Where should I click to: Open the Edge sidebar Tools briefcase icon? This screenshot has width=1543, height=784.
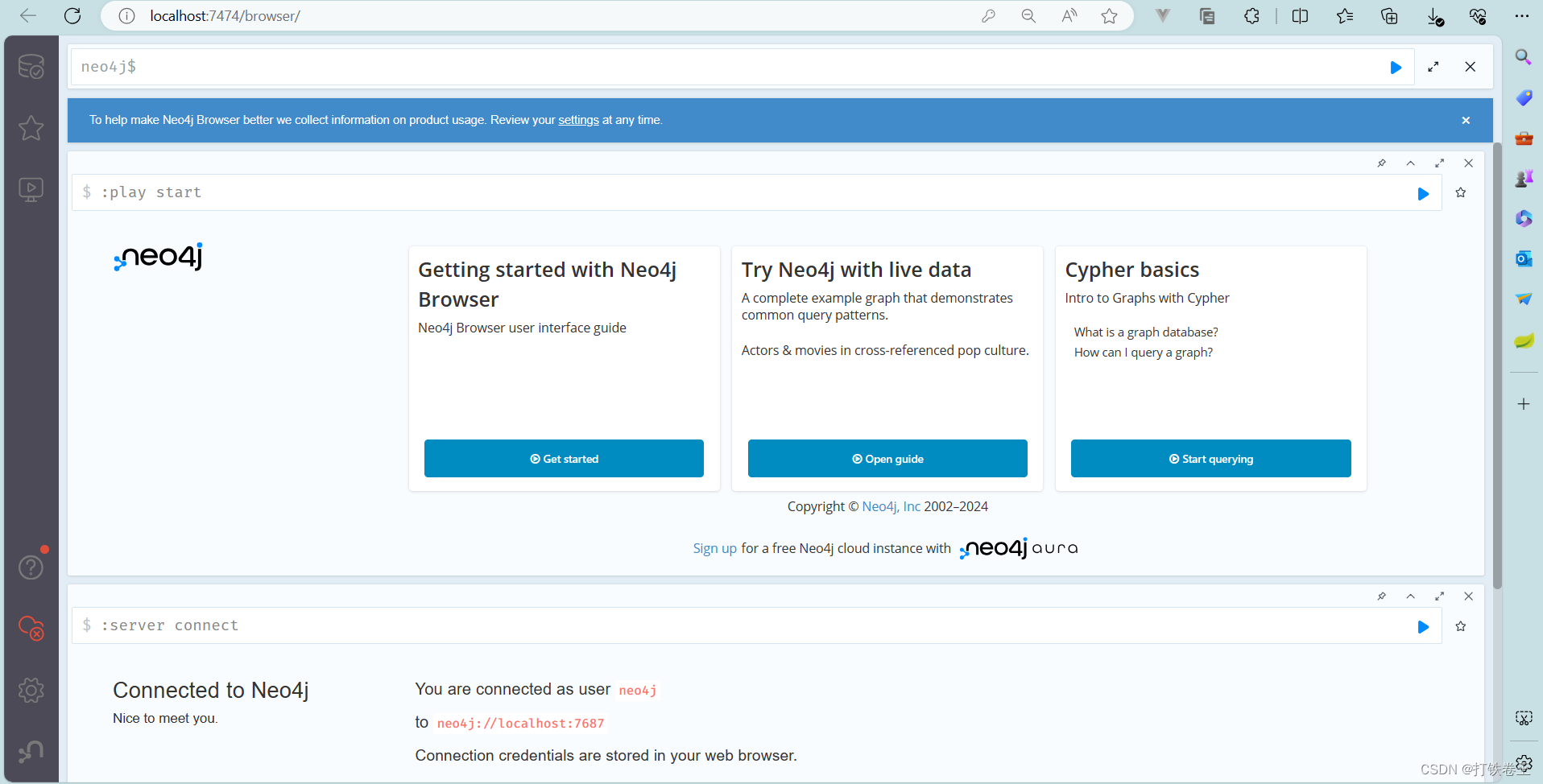click(1524, 138)
